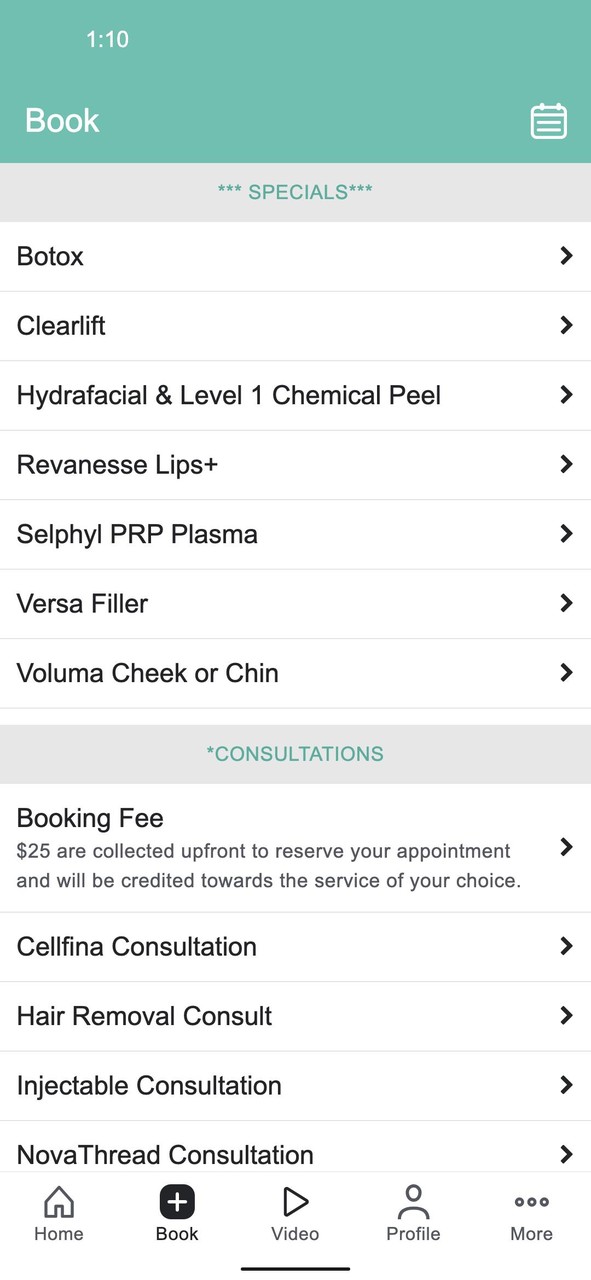
Task: Select the Hair Removal Consult listing
Action: (295, 1016)
